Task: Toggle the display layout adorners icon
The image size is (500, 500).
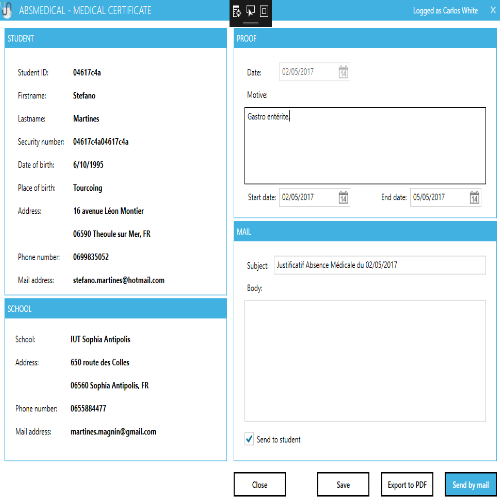Action: [264, 11]
